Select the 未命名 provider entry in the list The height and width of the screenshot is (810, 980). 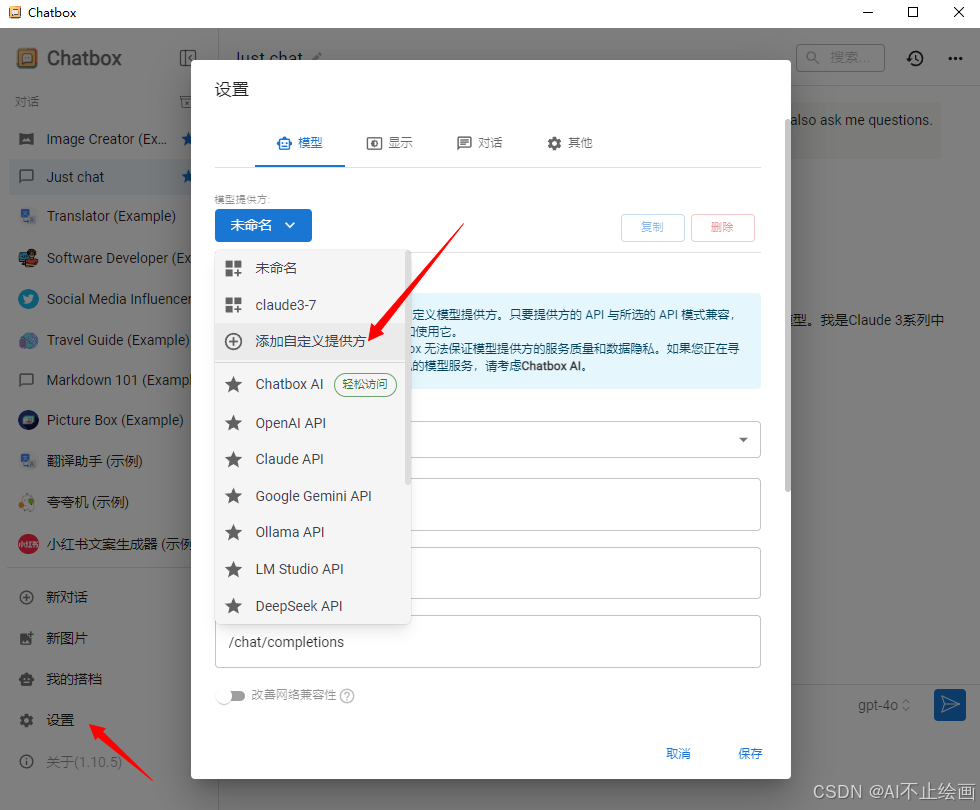(312, 268)
